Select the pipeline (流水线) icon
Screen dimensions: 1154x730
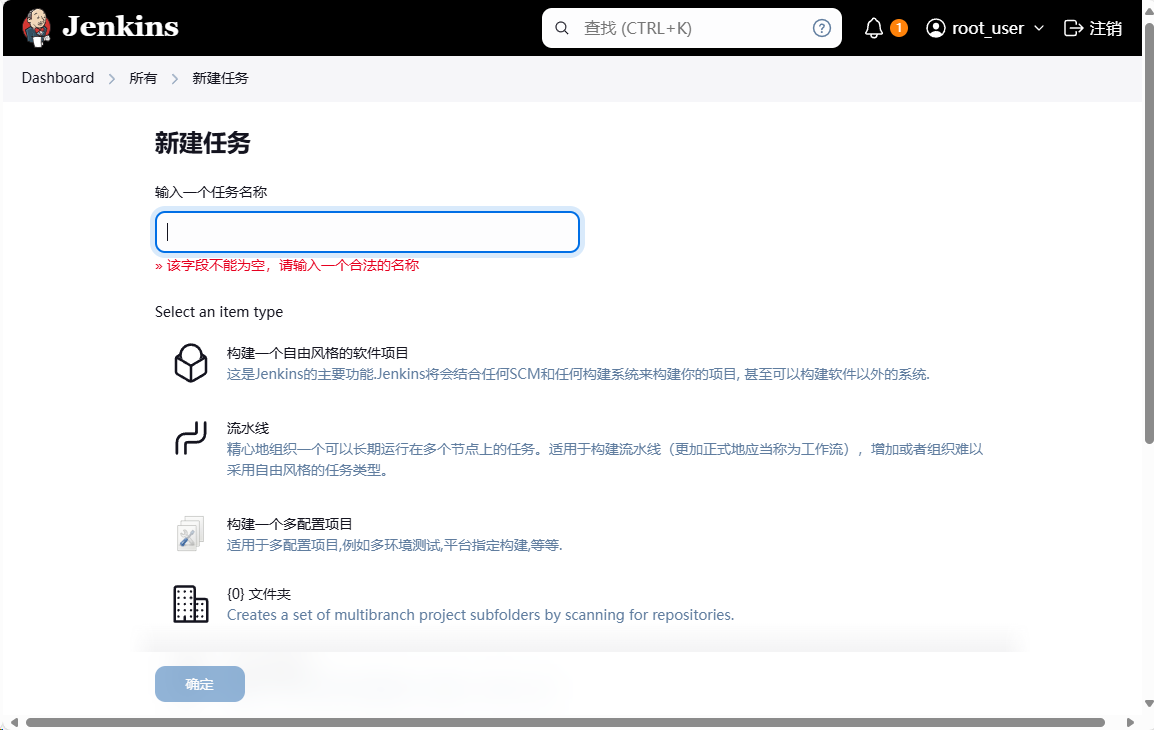[191, 438]
